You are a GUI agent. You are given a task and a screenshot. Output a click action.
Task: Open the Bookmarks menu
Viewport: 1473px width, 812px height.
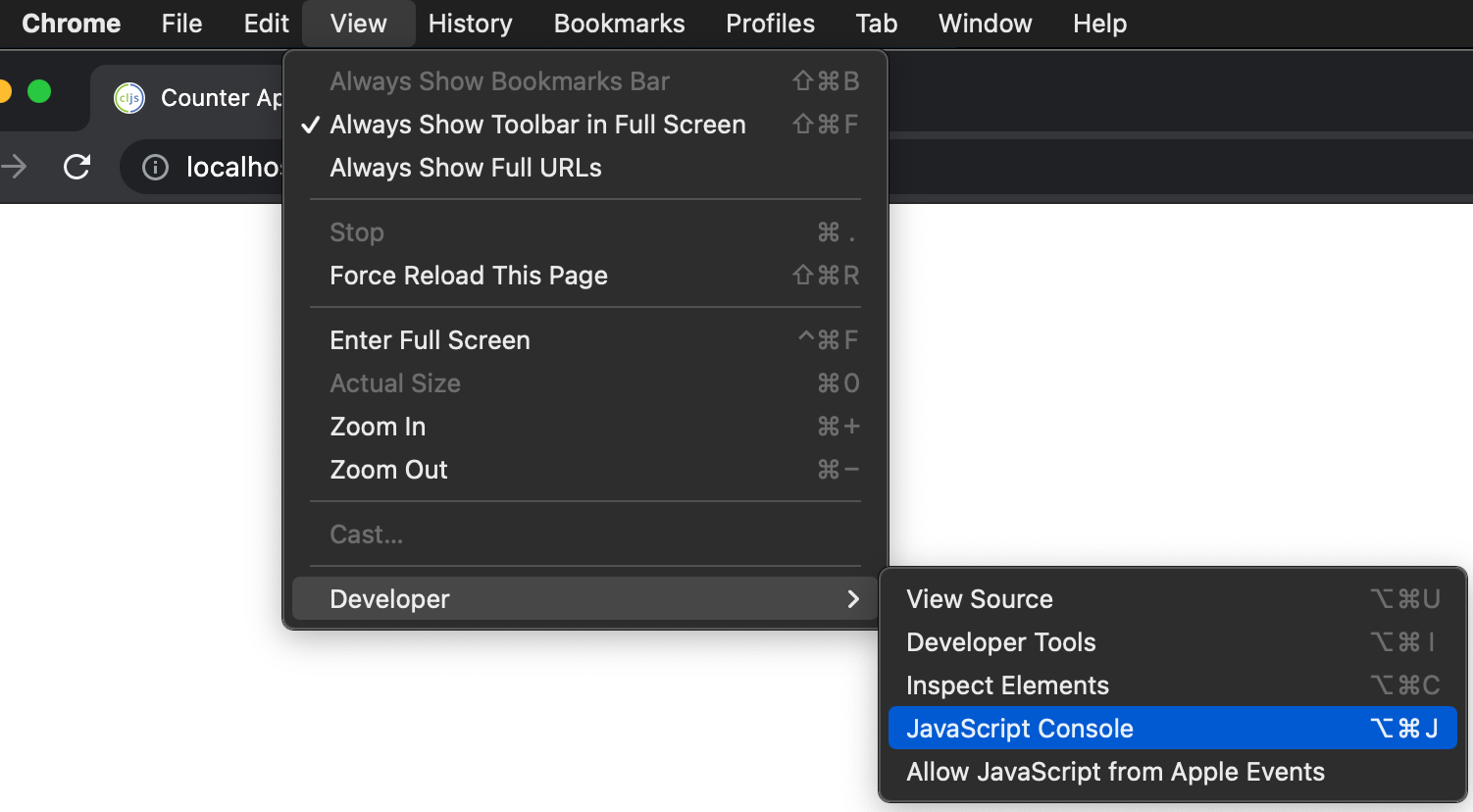point(619,24)
